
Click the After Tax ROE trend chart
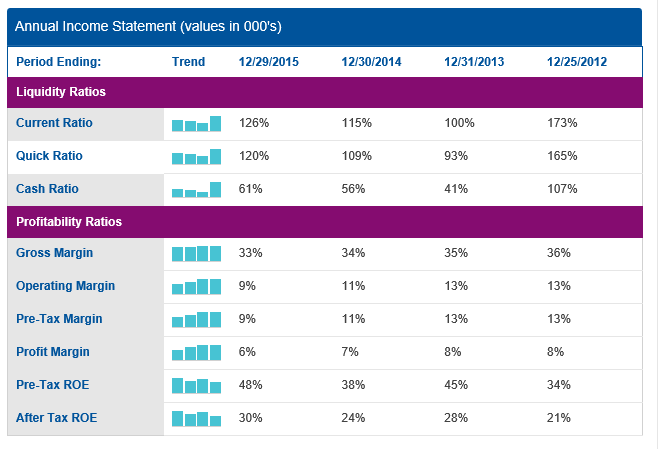pyautogui.click(x=197, y=418)
